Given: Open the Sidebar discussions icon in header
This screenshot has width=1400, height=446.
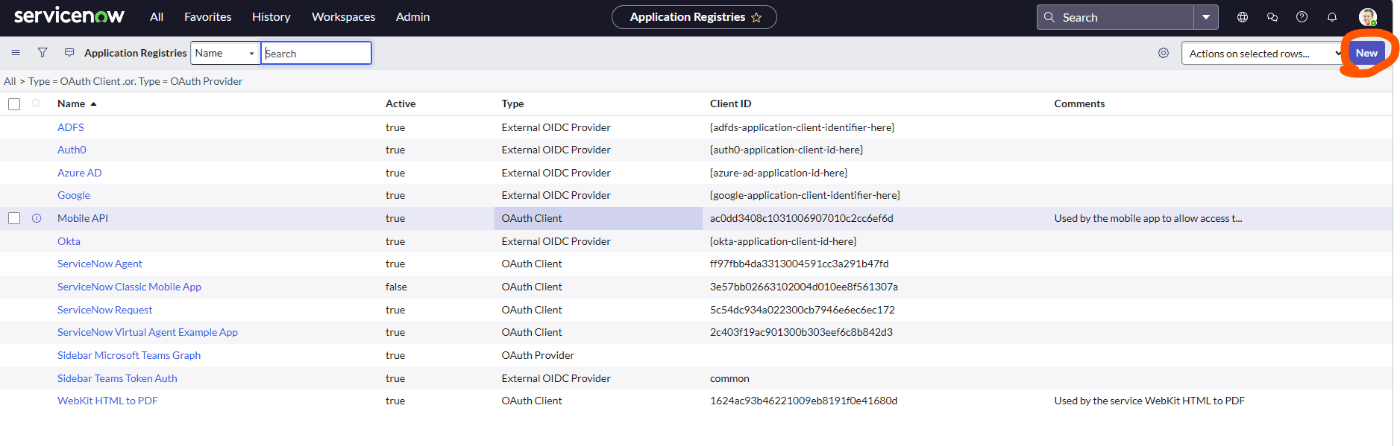Looking at the screenshot, I should 1272,17.
